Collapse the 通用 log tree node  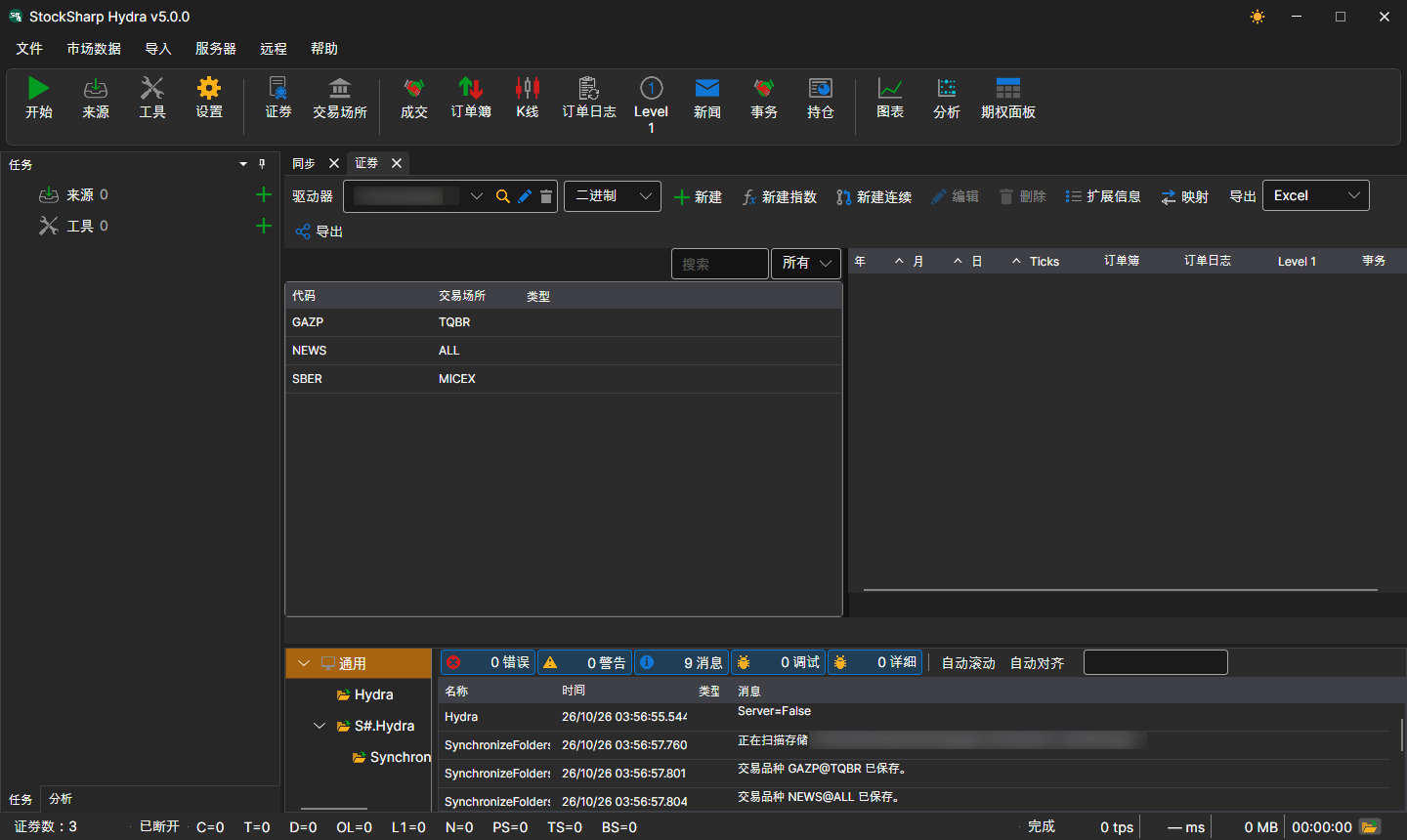(304, 663)
